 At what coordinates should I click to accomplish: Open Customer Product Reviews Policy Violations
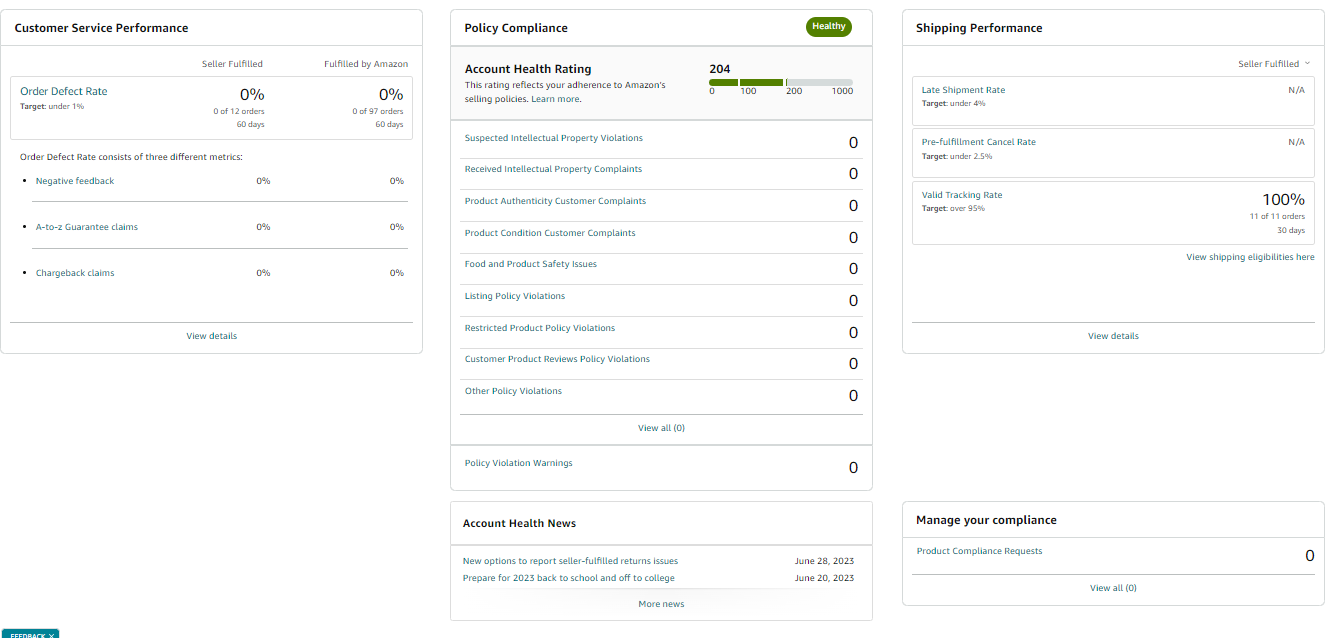pyautogui.click(x=557, y=359)
